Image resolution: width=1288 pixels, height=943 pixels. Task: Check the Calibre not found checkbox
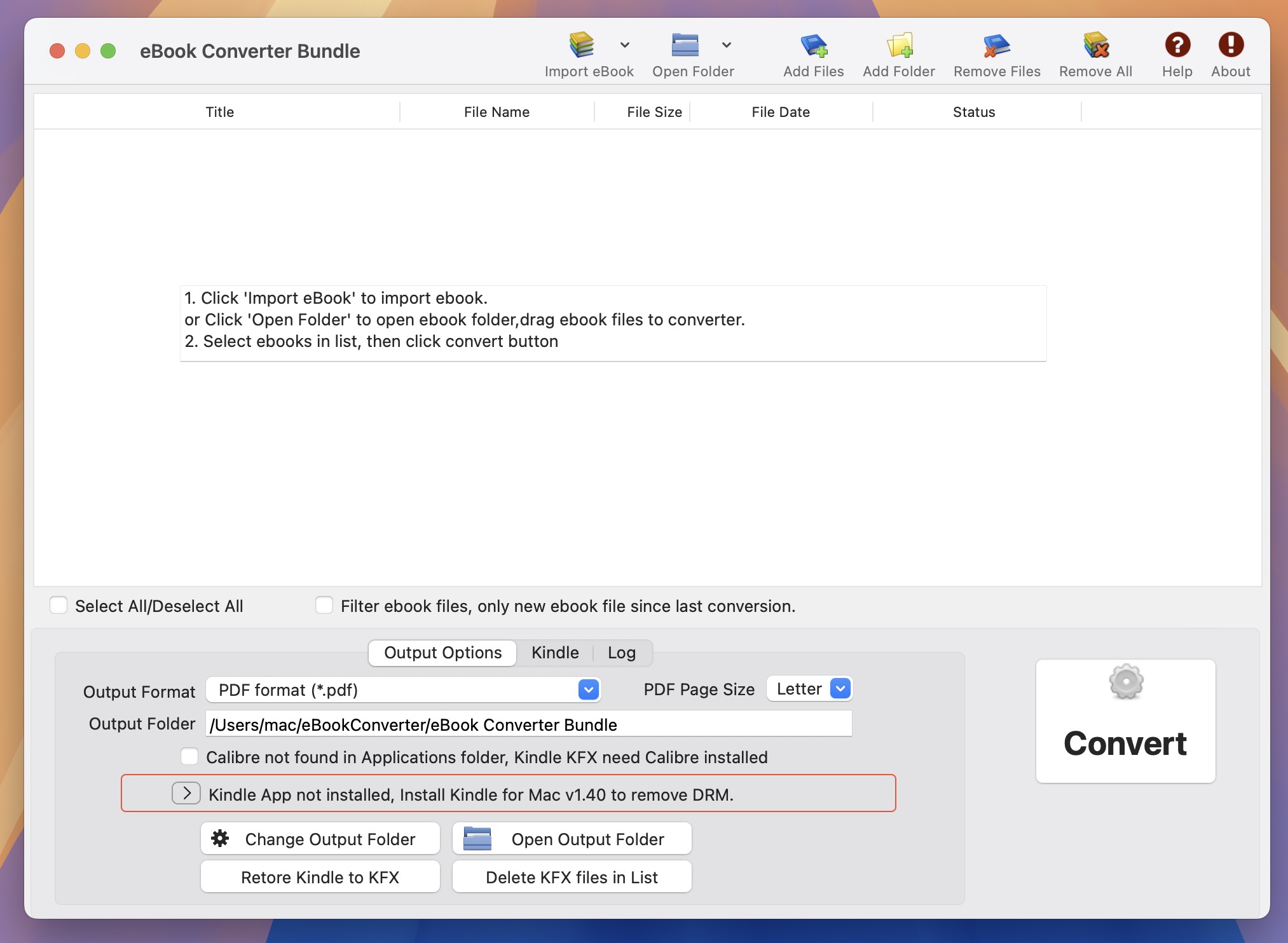pos(189,757)
